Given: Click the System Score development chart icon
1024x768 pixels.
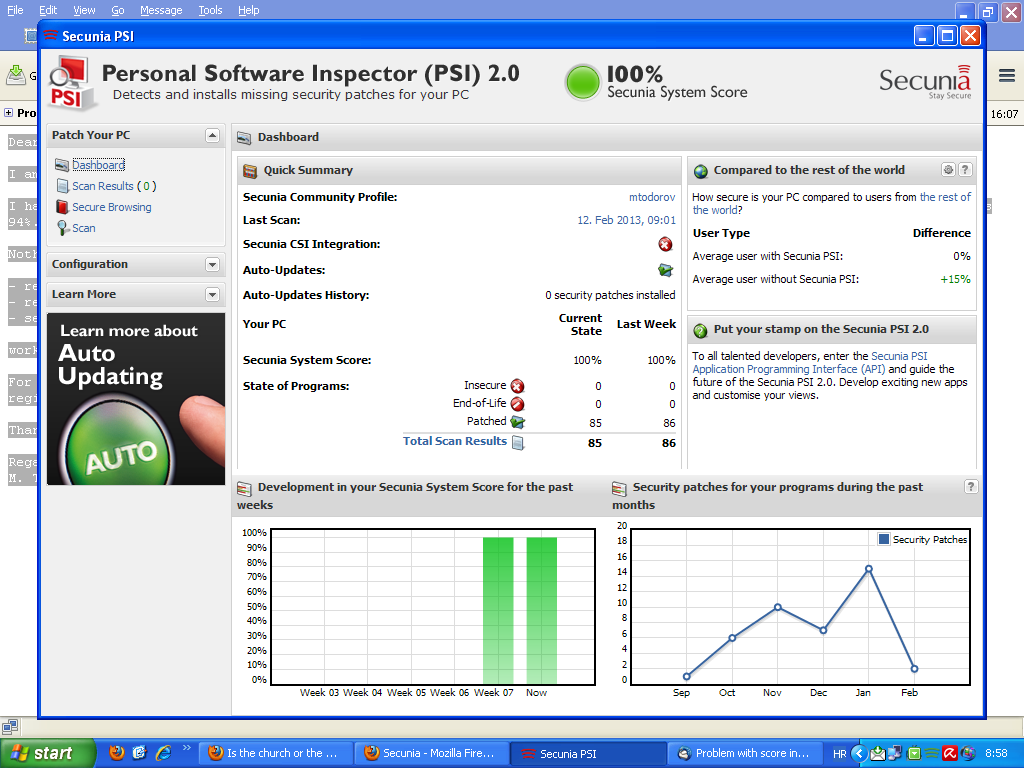Looking at the screenshot, I should pyautogui.click(x=244, y=488).
